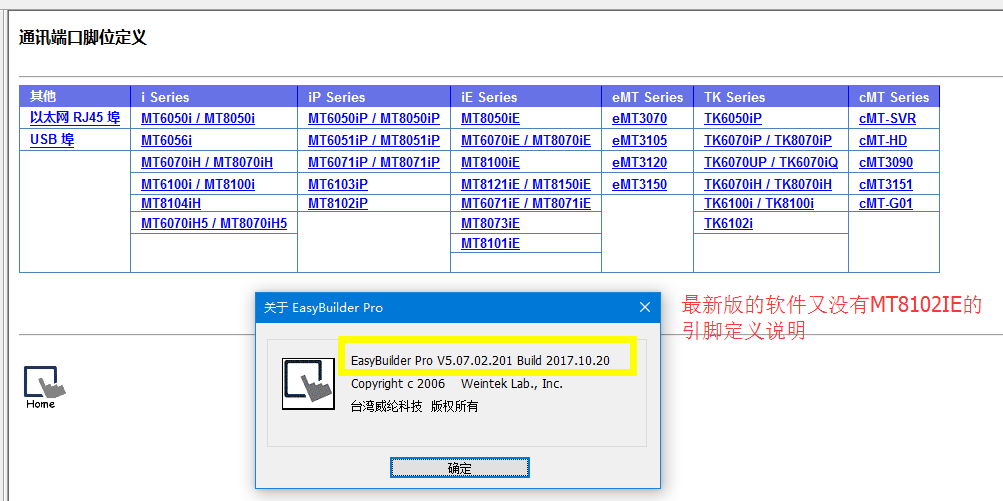
Task: Select the cMT-G01 link
Action: [886, 203]
